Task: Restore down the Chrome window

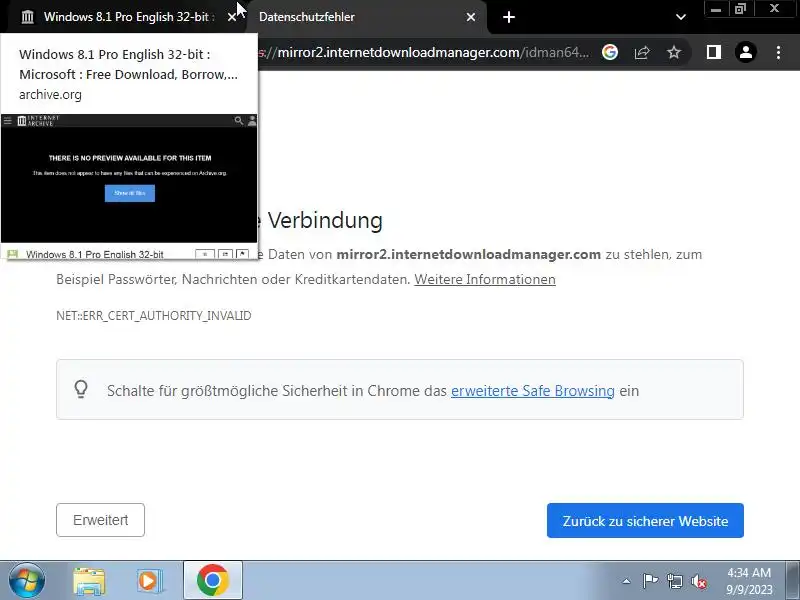Action: click(x=740, y=9)
